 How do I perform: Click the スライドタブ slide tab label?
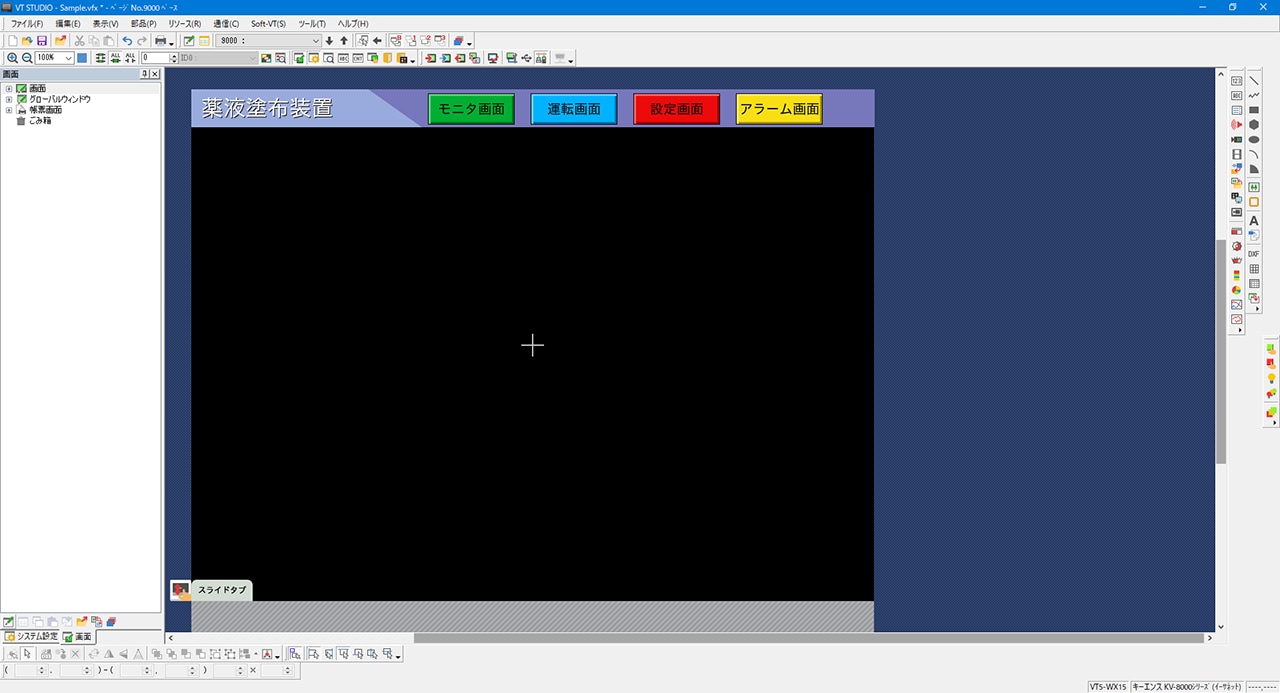pyautogui.click(x=221, y=590)
